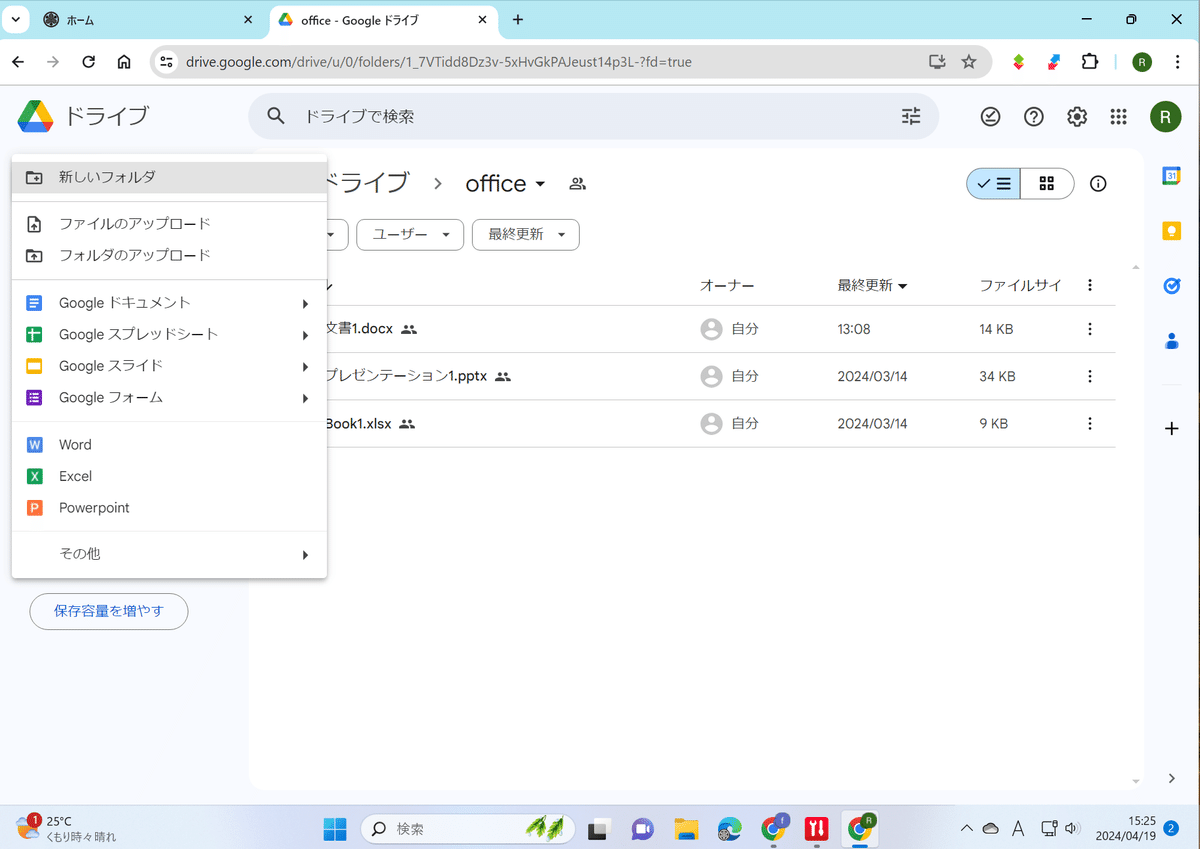Select the file 文書1.docx

(358, 329)
